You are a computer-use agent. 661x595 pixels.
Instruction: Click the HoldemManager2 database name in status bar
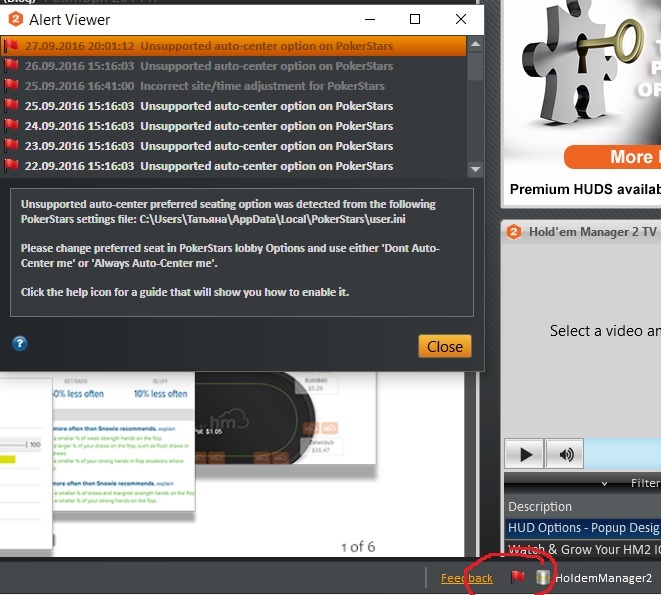pos(603,578)
